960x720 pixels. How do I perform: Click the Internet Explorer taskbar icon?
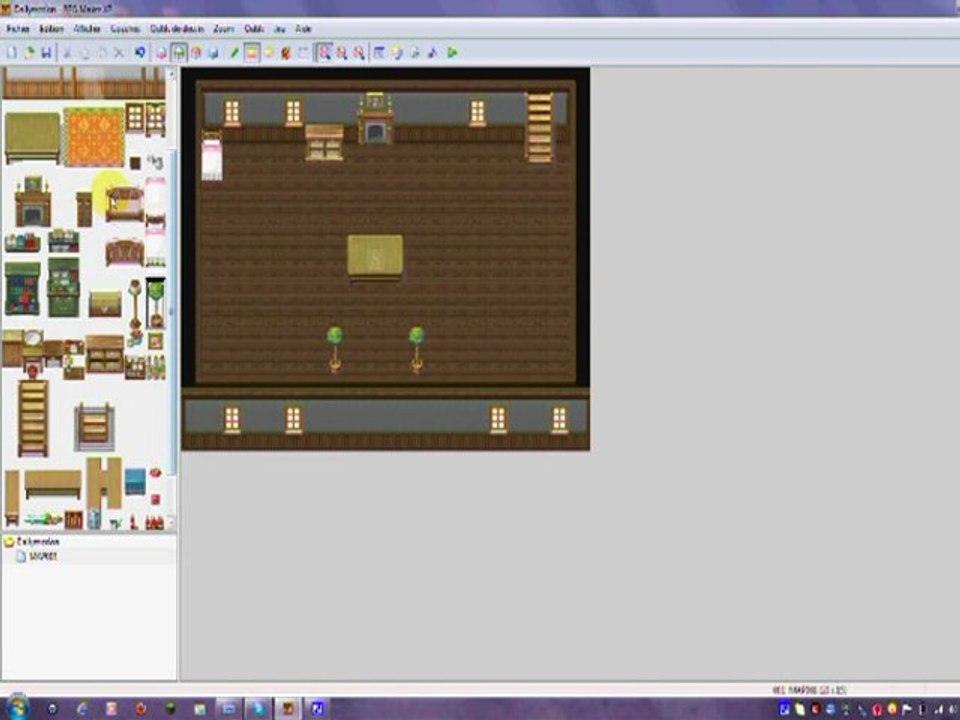click(82, 709)
